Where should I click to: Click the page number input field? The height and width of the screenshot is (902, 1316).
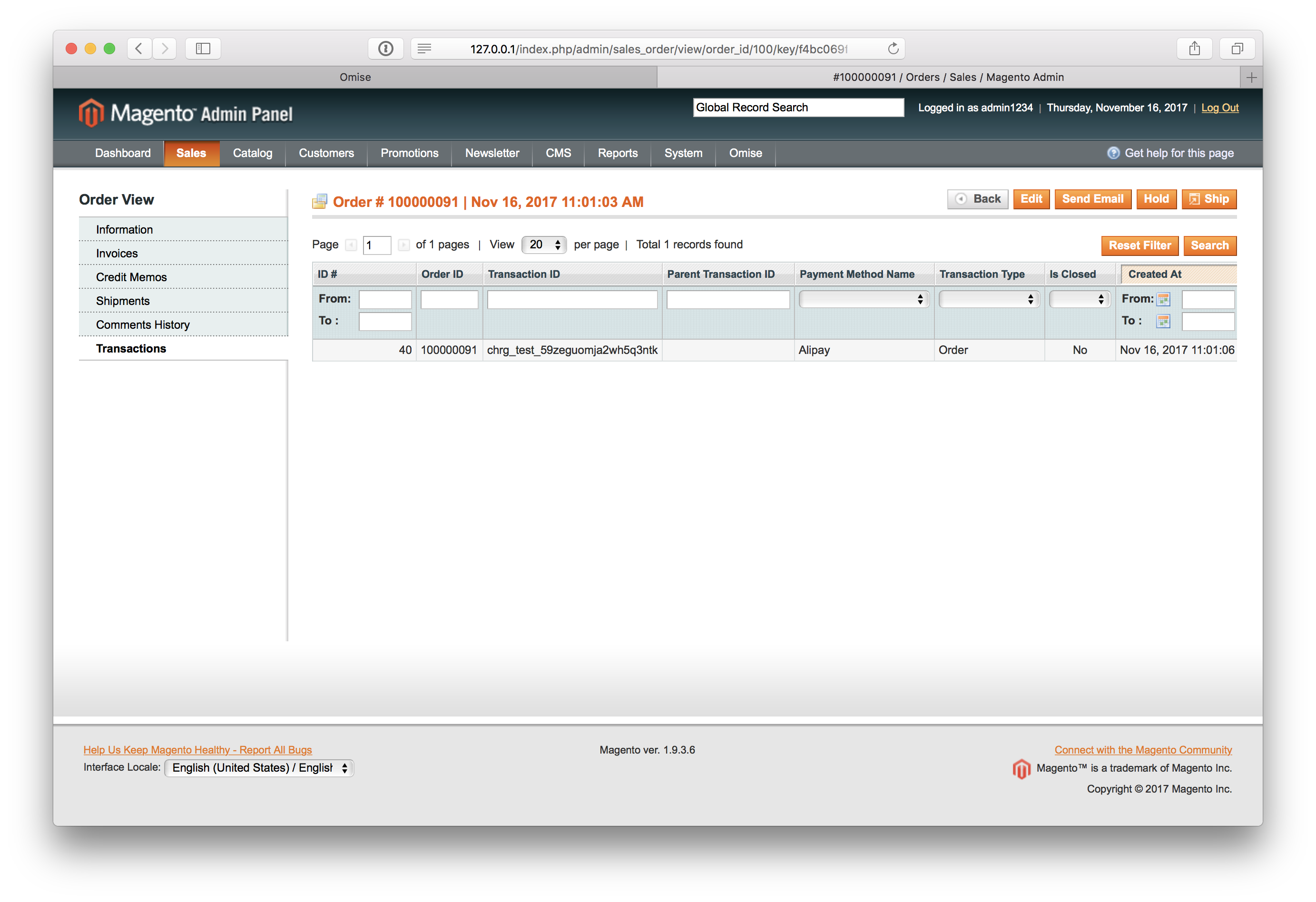[x=376, y=245]
